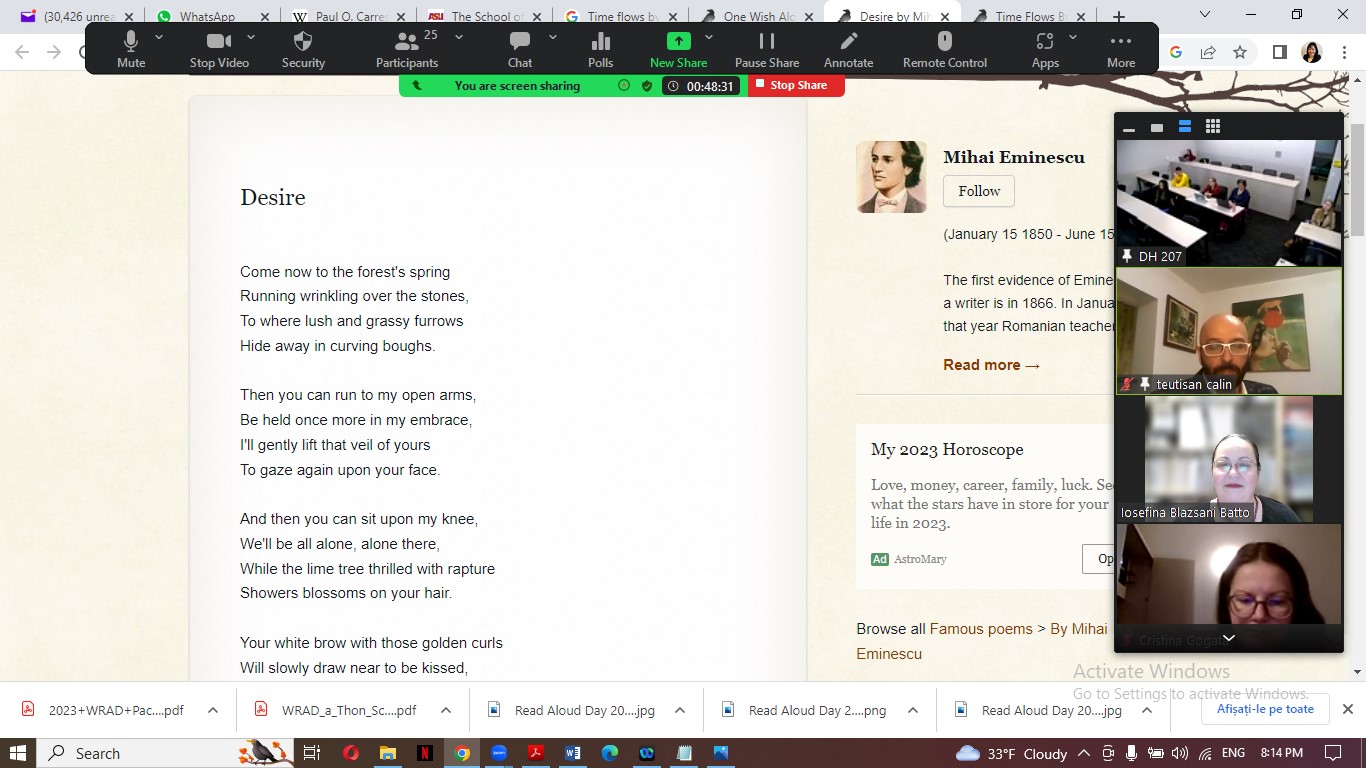Open the Mihai Eminescu portrait image
Screen dimensions: 1366x768
click(x=891, y=177)
